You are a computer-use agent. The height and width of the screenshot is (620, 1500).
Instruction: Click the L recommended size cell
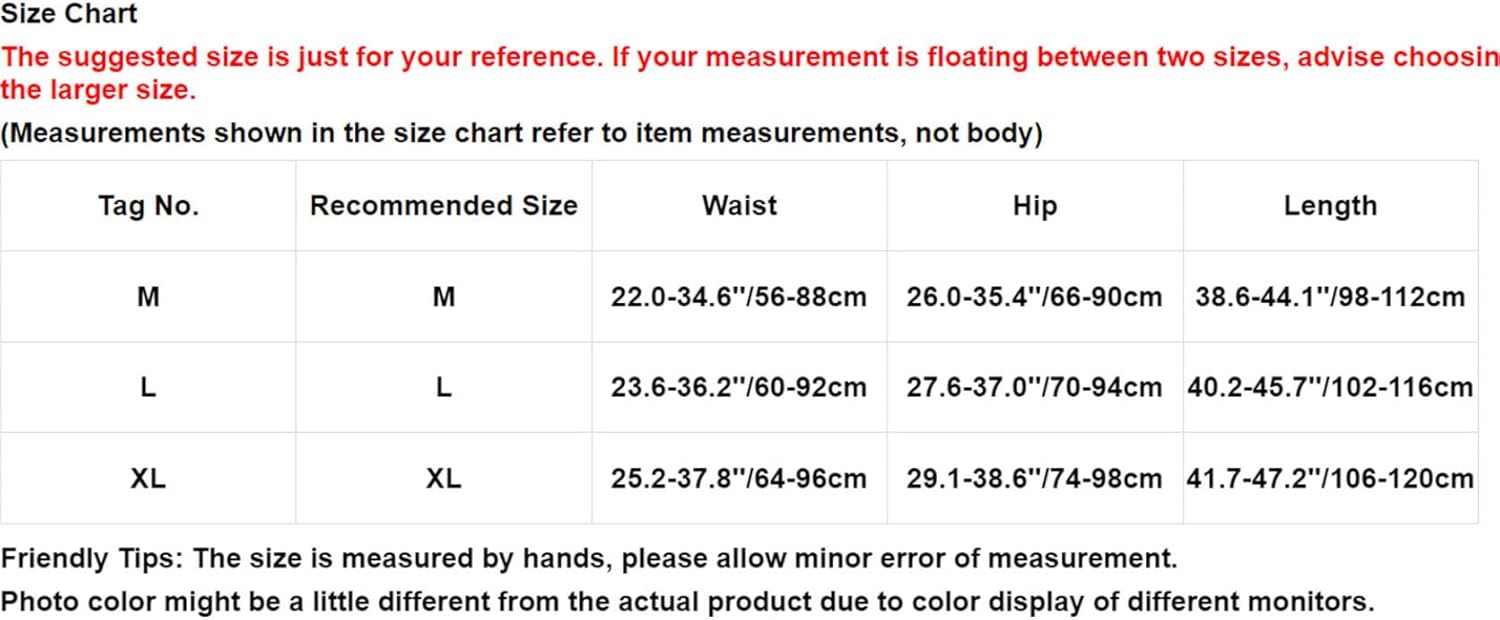pos(444,388)
